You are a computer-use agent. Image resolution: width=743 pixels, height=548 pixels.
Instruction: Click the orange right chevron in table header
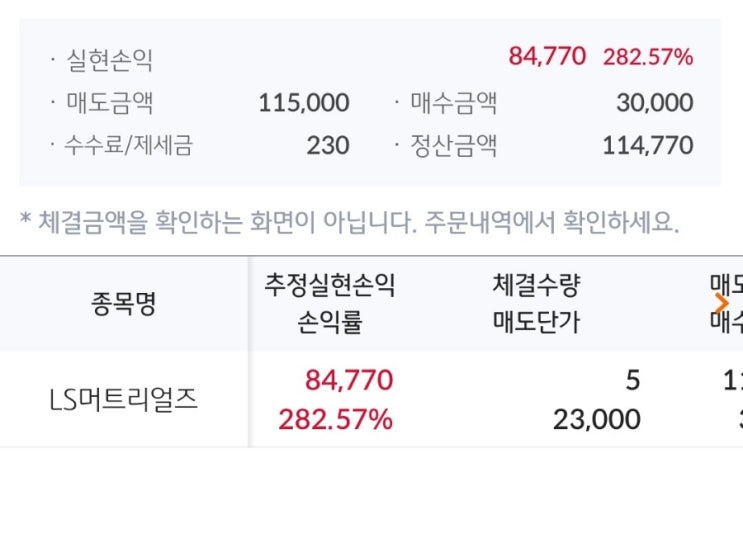tap(722, 303)
